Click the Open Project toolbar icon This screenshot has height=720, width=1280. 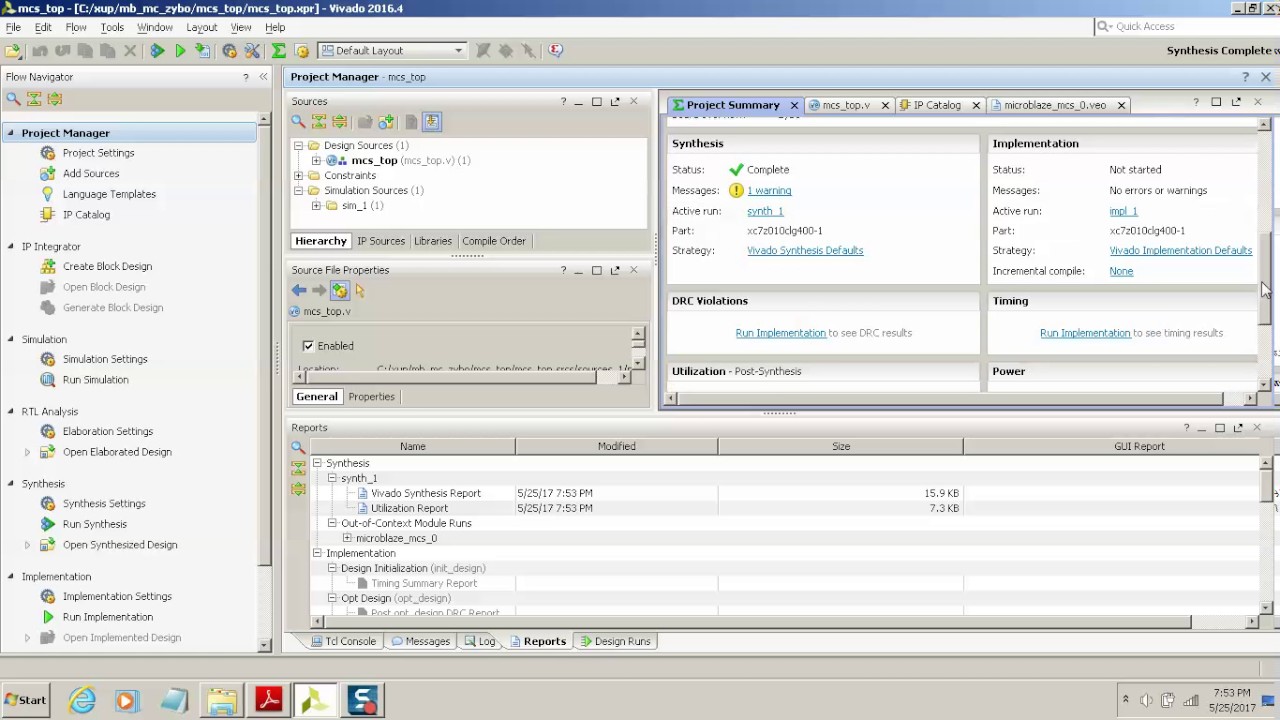click(x=13, y=51)
